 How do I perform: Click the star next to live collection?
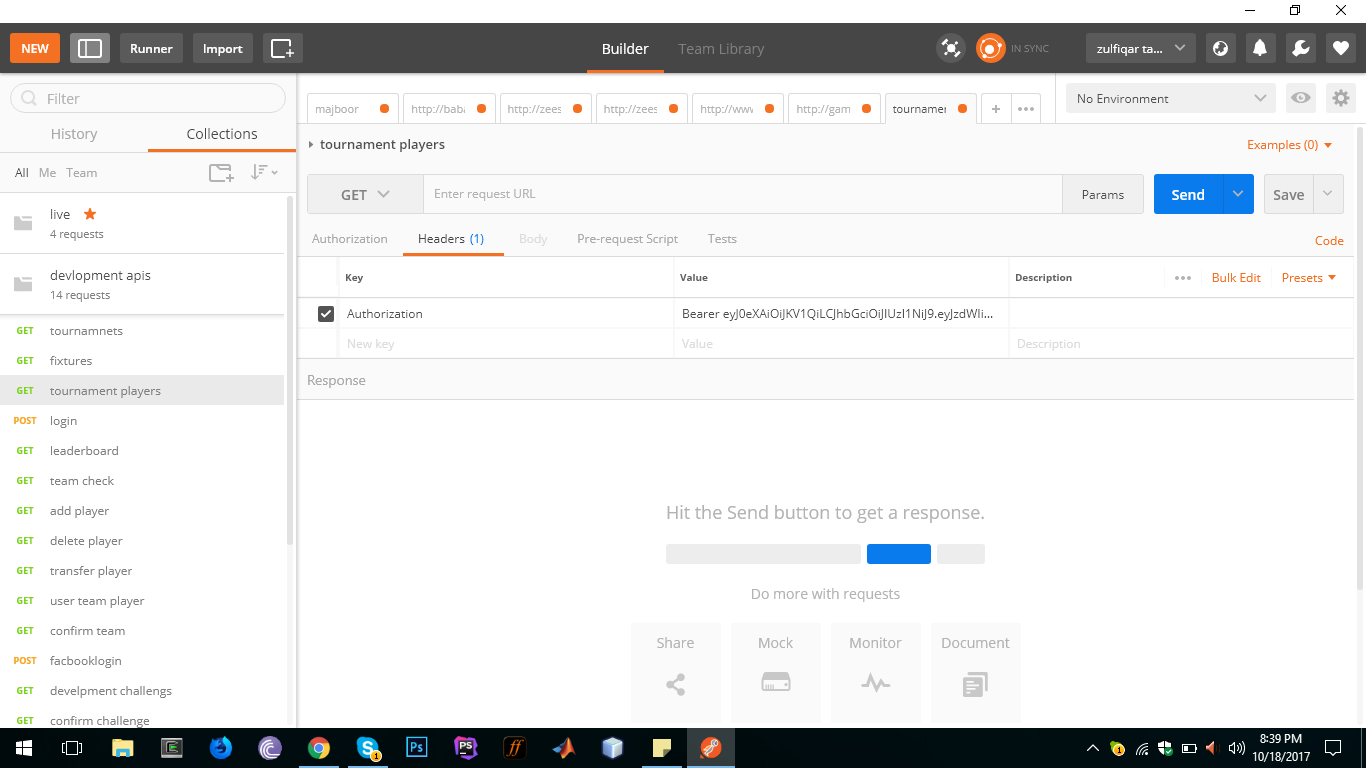click(90, 214)
